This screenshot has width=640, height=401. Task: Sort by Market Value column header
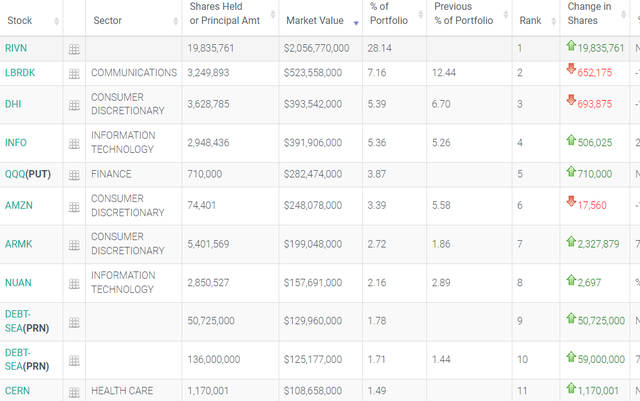tap(314, 20)
